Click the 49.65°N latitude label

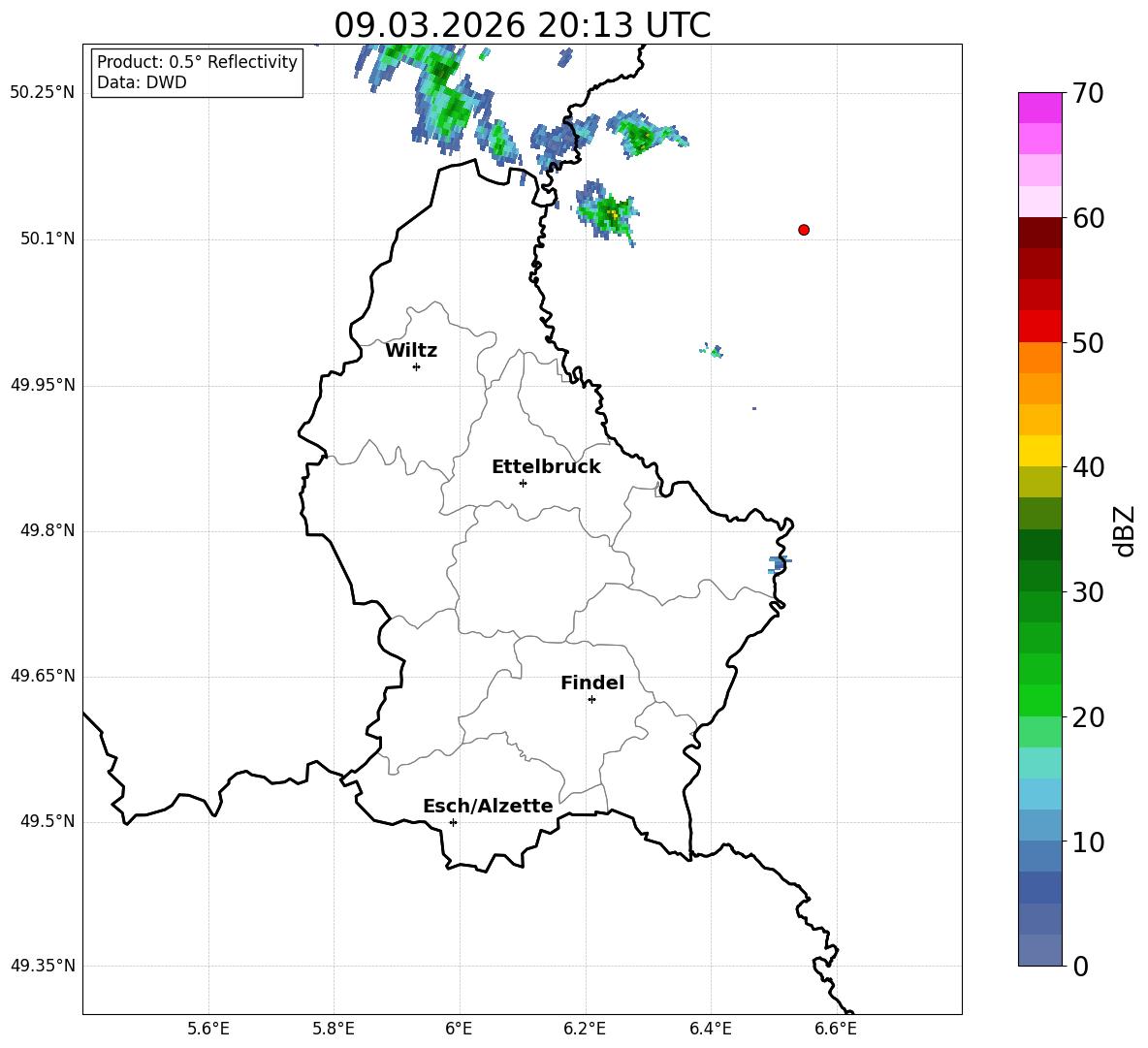(x=43, y=676)
